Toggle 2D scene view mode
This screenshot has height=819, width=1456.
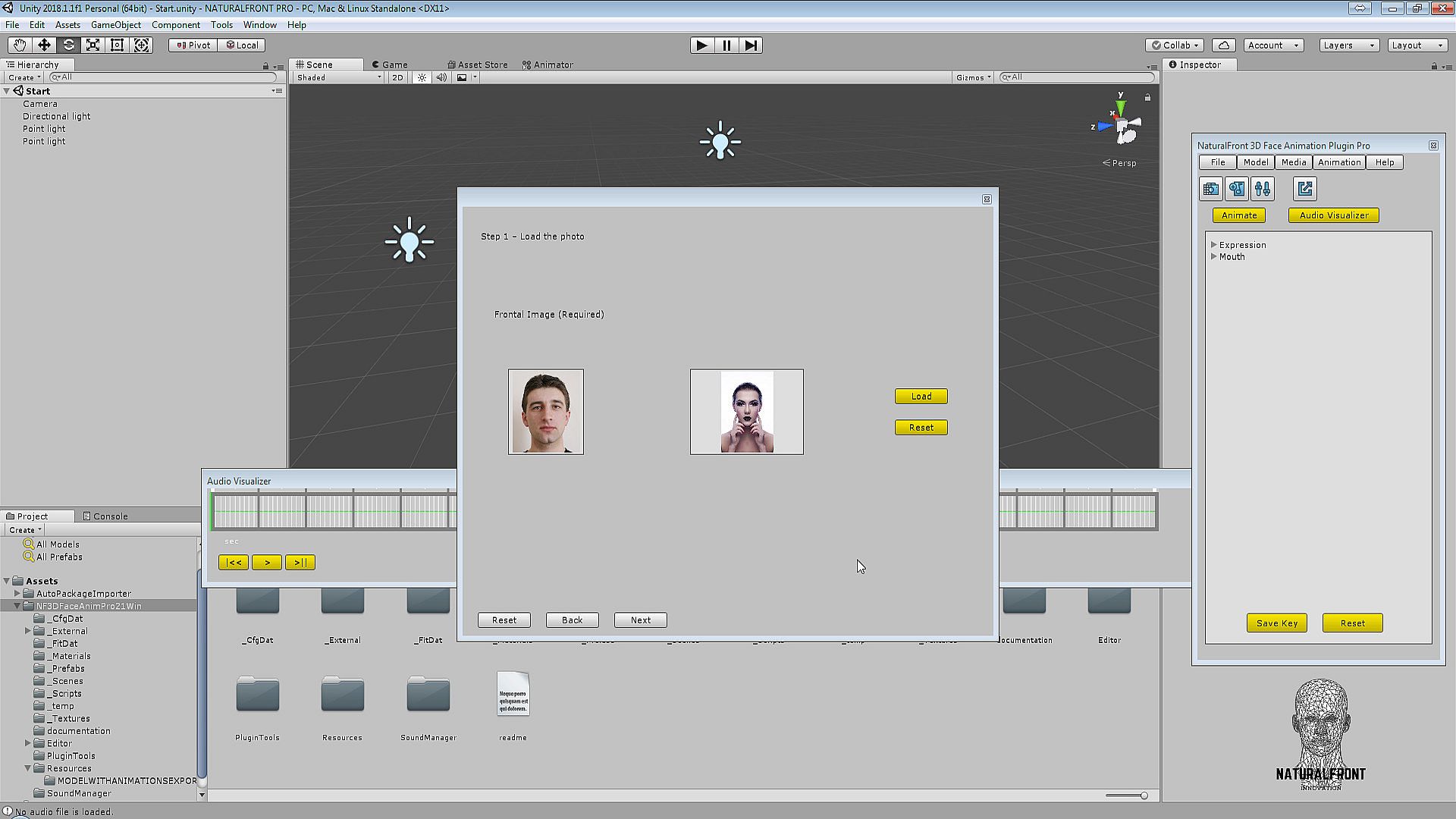[397, 77]
